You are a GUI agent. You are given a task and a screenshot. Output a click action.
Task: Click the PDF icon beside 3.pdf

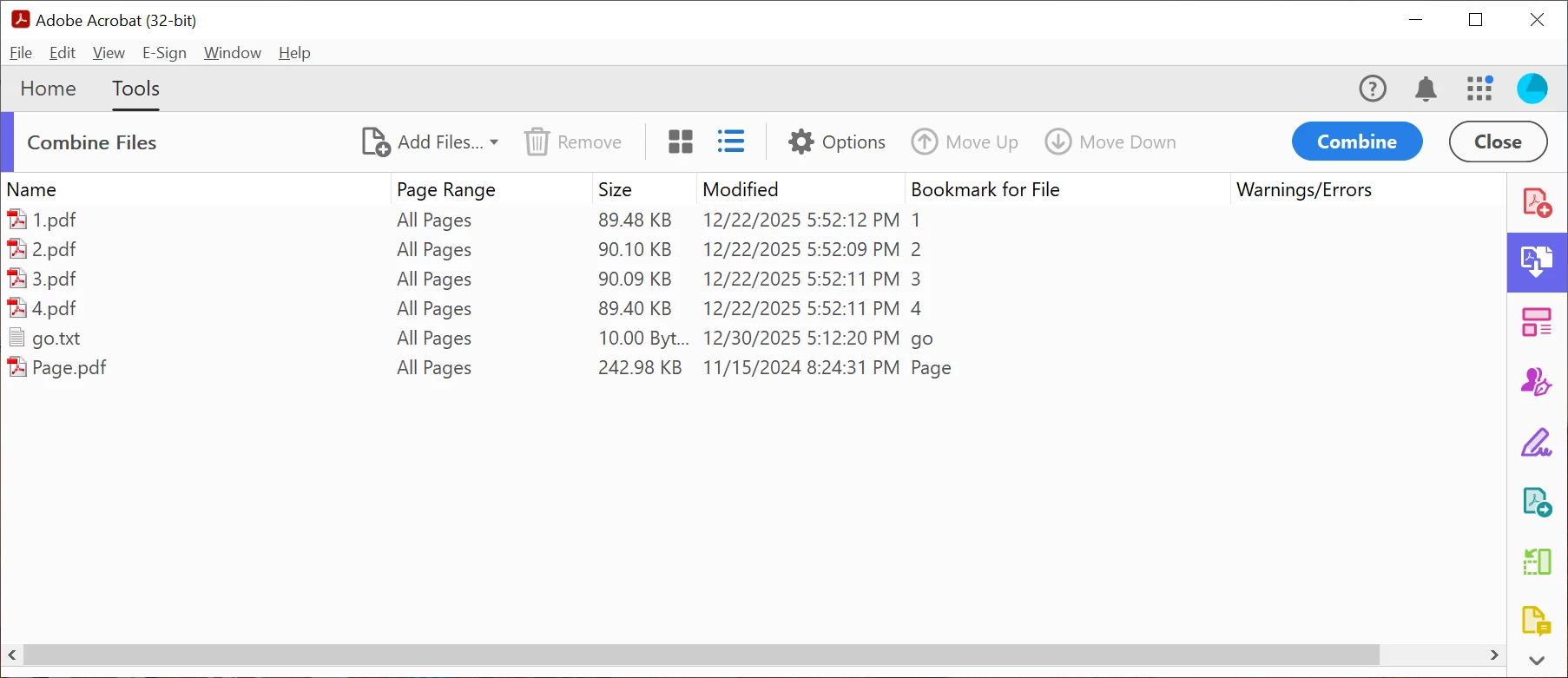pos(16,279)
